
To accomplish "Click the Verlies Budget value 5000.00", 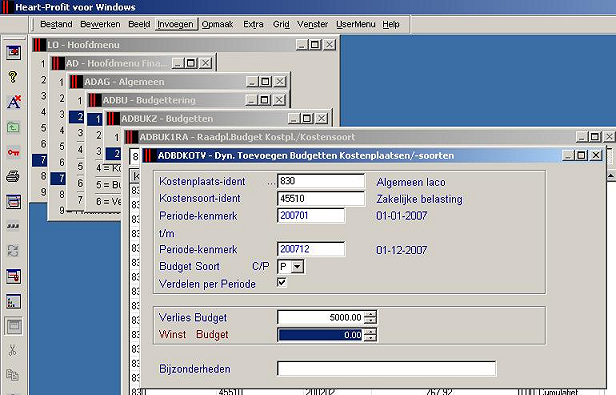I will click(x=321, y=317).
